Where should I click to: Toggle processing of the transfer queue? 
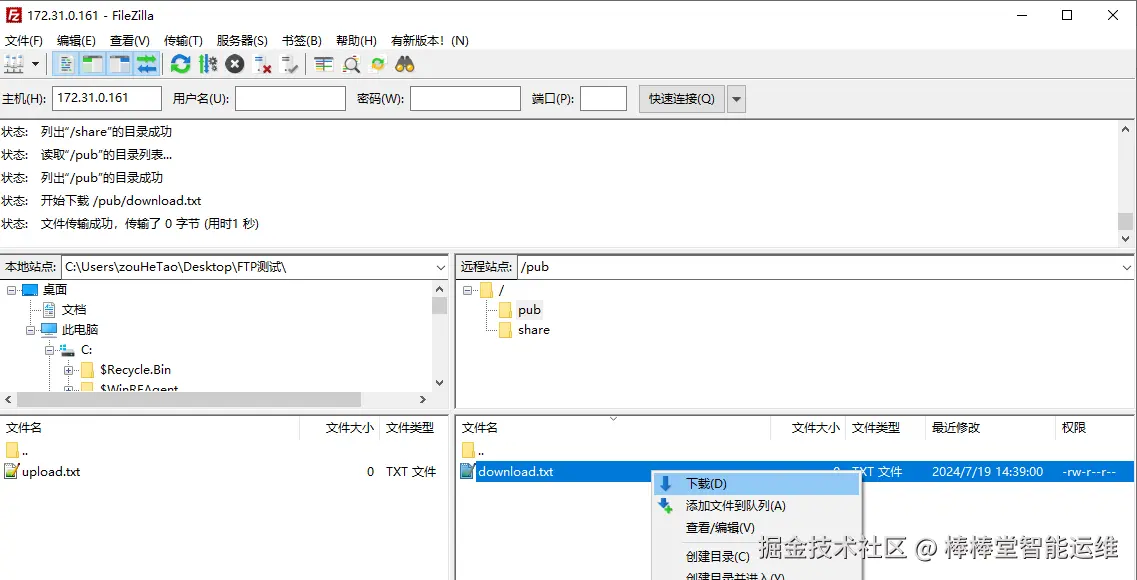[x=208, y=65]
